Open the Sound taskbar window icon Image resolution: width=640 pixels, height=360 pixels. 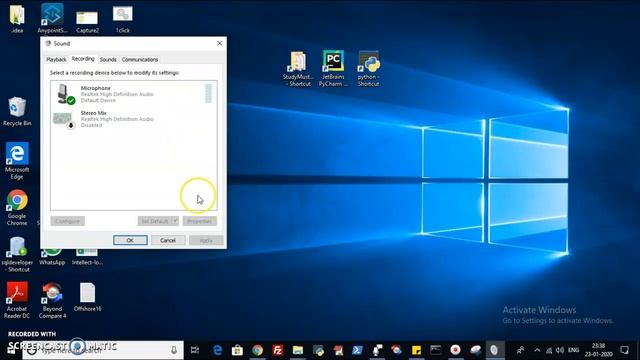[x=494, y=350]
